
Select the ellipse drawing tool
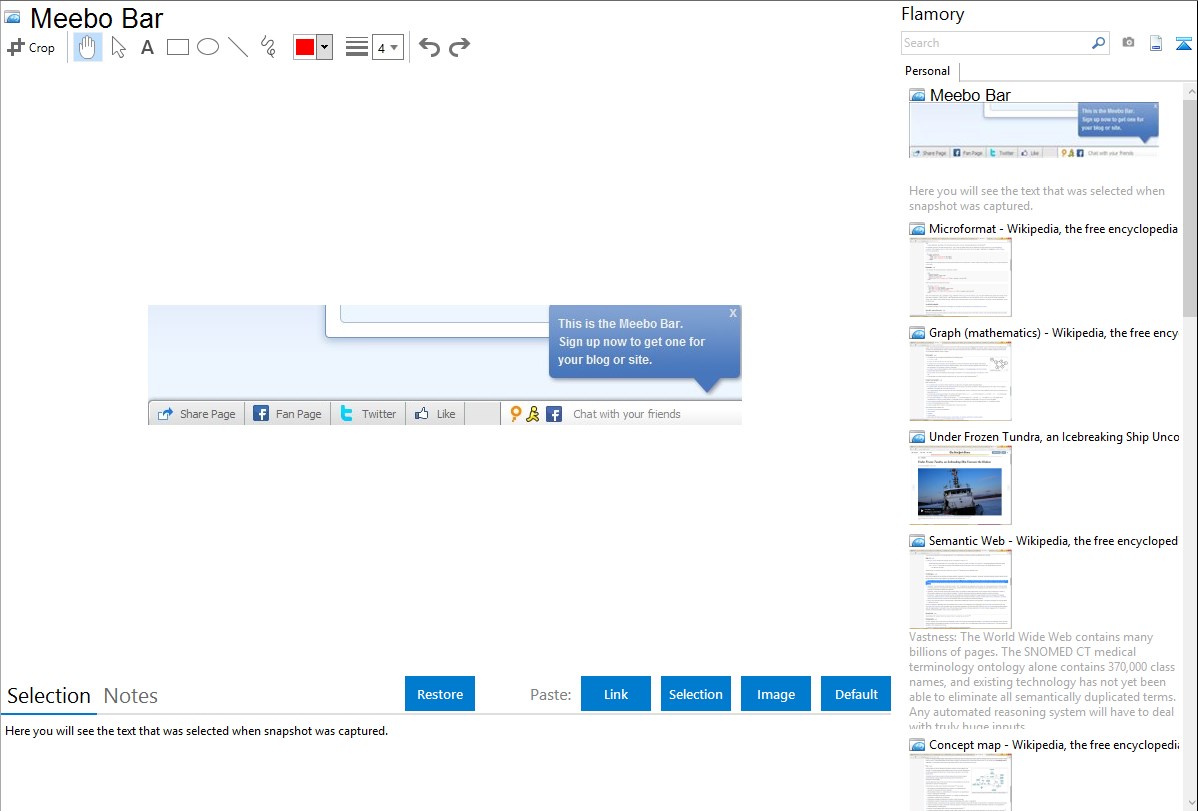tap(208, 47)
